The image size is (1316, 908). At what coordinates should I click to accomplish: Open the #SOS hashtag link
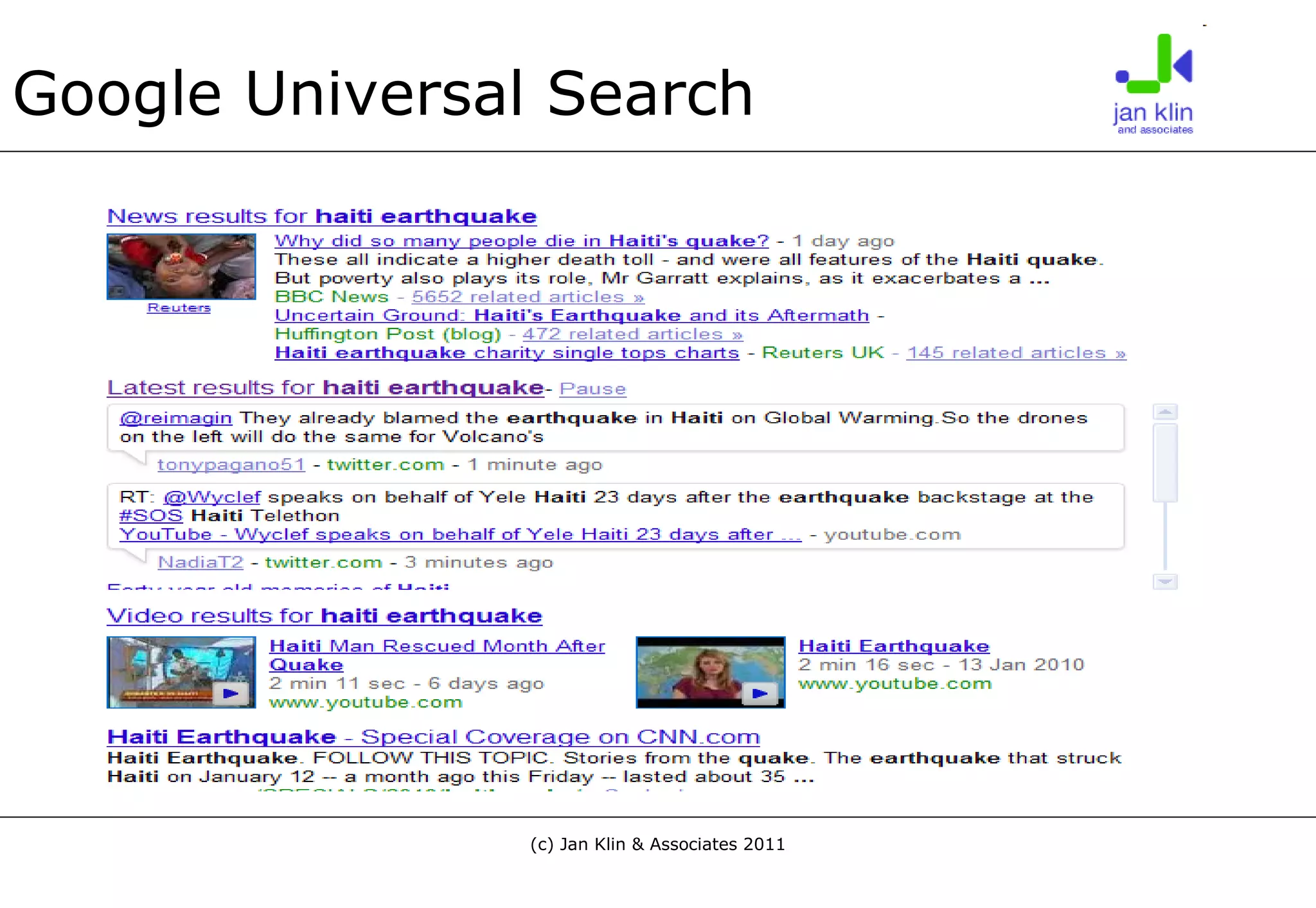(x=151, y=516)
